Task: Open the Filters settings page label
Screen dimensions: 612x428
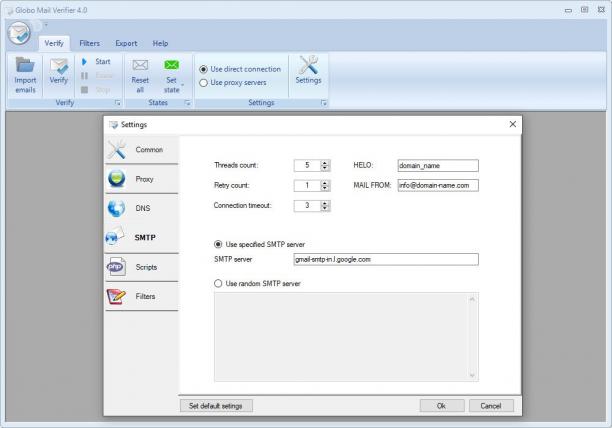Action: 145,297
